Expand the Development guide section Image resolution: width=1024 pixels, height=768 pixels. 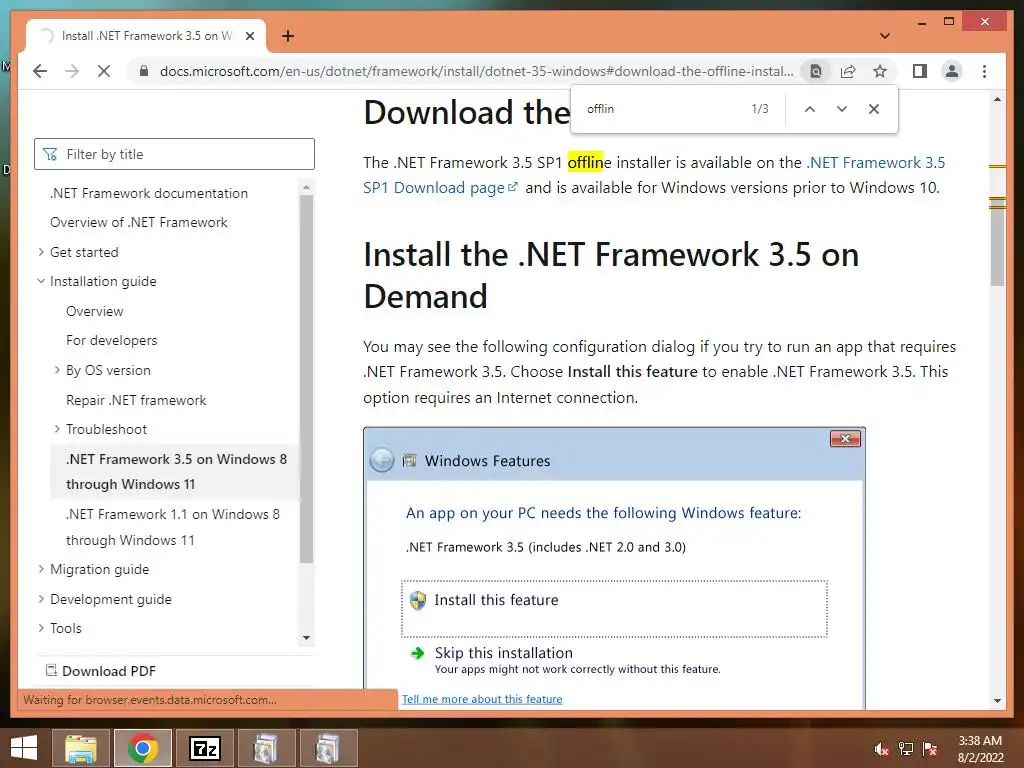[41, 599]
